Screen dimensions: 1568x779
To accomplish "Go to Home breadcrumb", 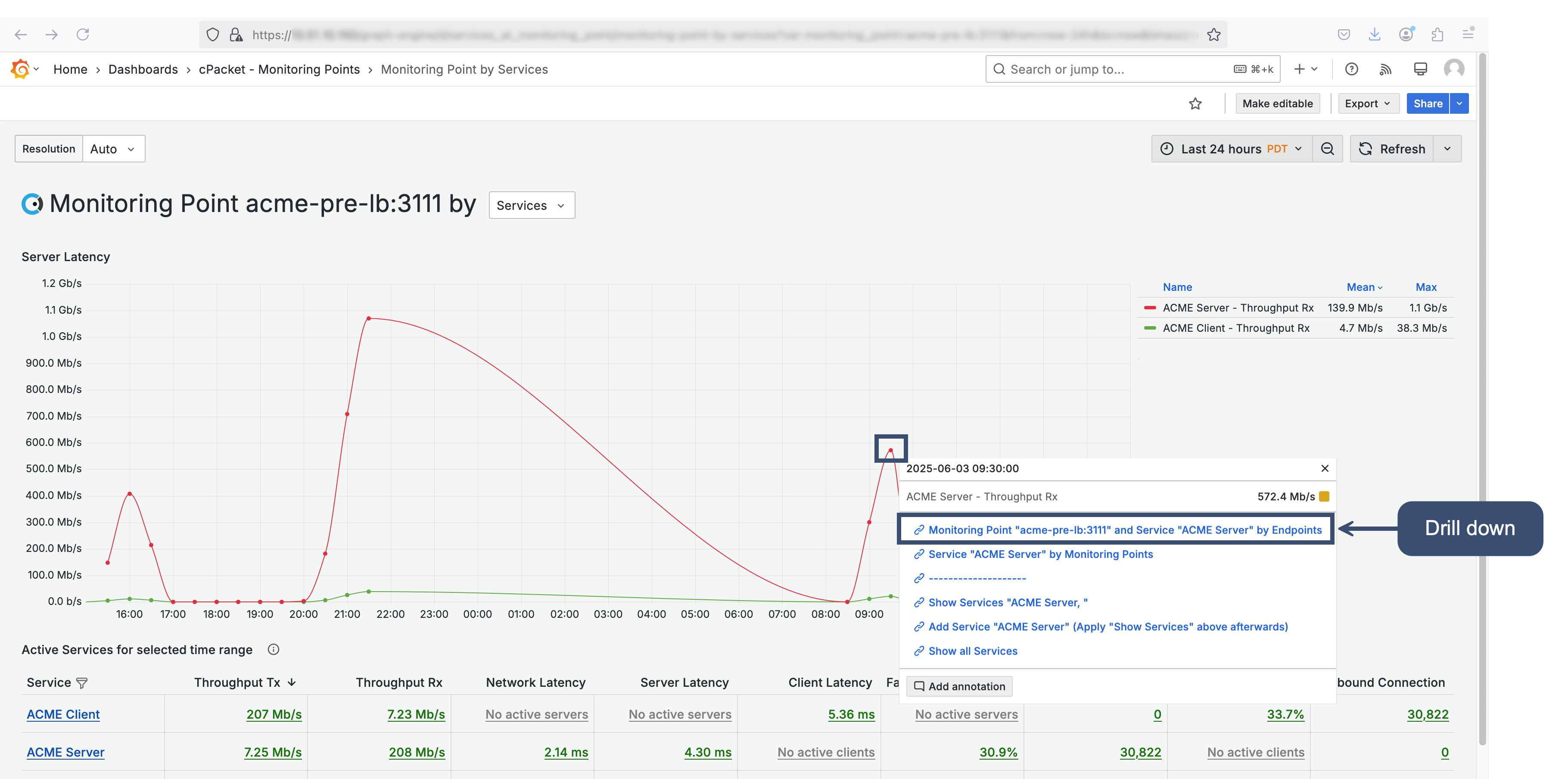I will click(70, 69).
